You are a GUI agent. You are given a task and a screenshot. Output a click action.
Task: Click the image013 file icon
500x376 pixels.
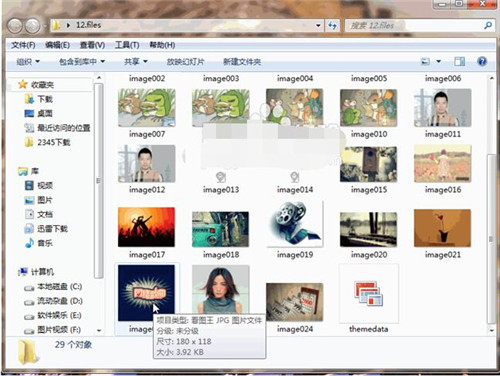click(221, 177)
